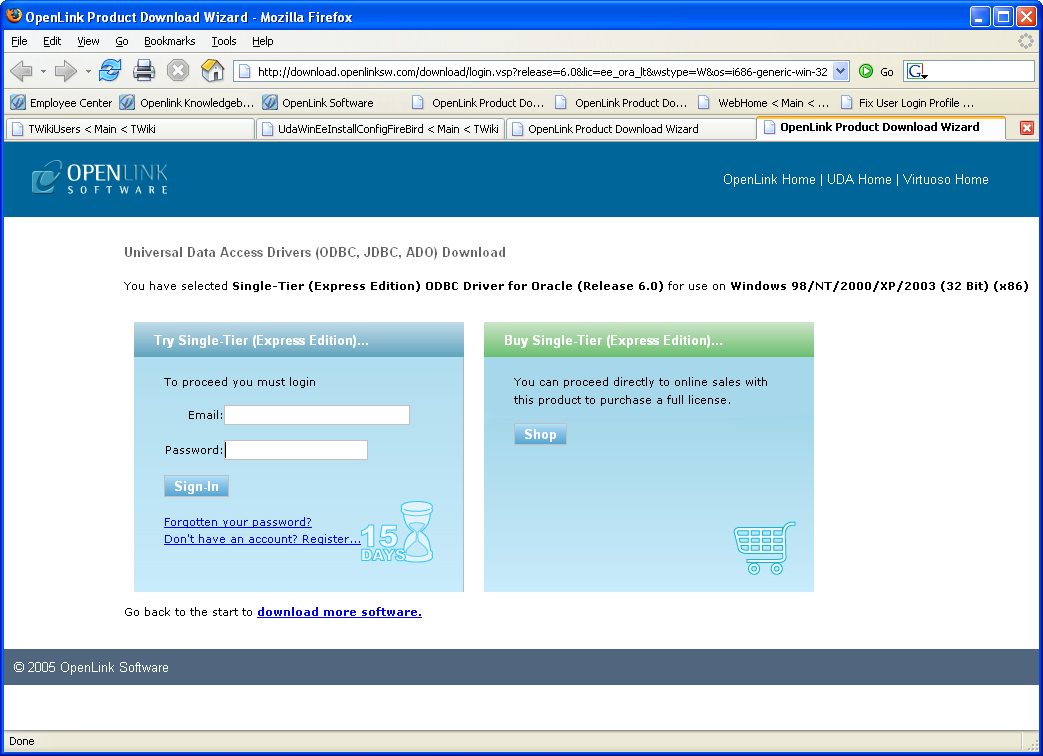Reload the current page
This screenshot has height=756, width=1043.
[x=110, y=70]
